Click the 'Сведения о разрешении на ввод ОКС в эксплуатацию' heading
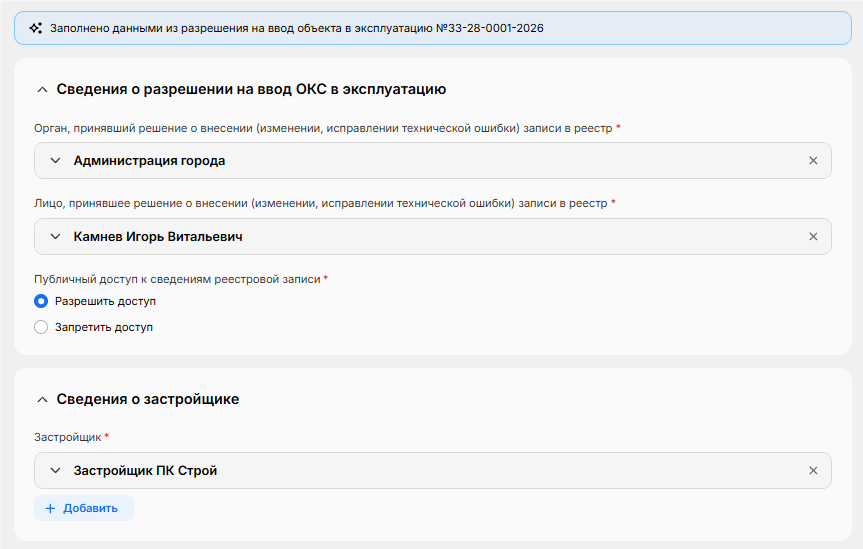The width and height of the screenshot is (863, 549). [x=251, y=89]
